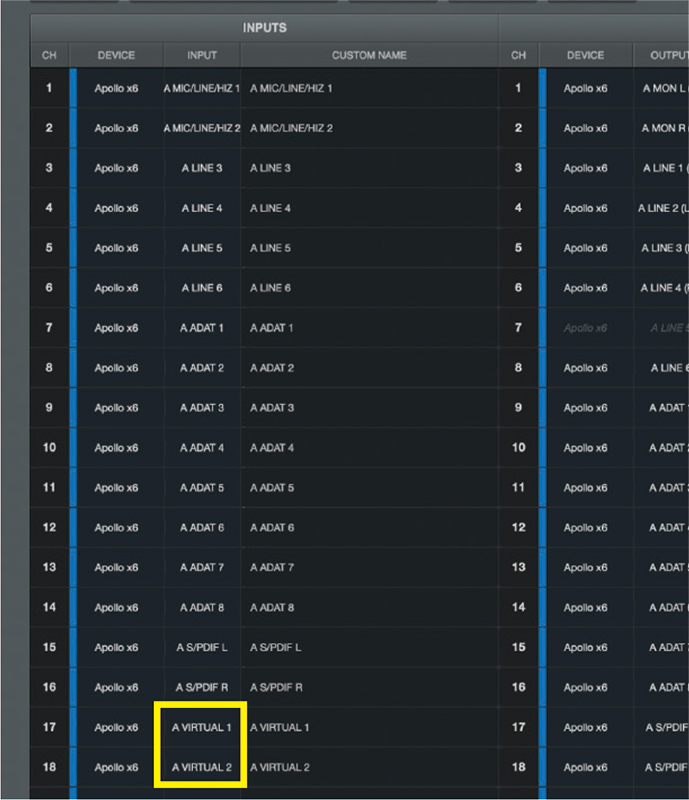Open input cell A LINE 4
This screenshot has height=800, width=689.
coord(202,208)
